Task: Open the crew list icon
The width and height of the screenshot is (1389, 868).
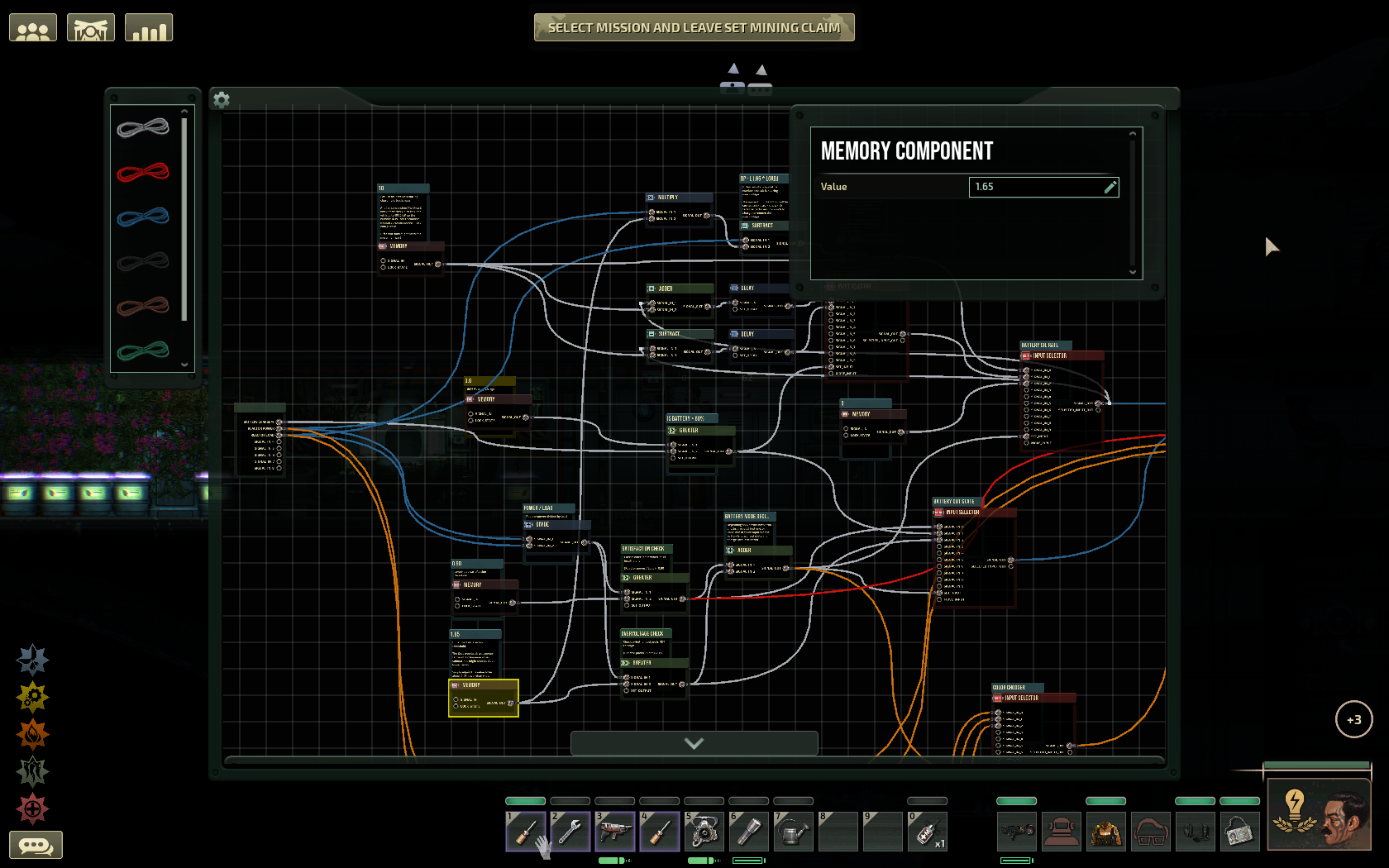Action: click(33, 28)
